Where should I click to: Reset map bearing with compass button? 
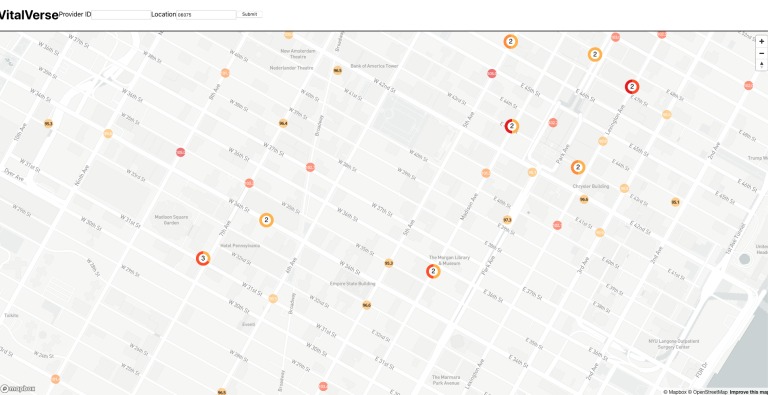tap(761, 65)
